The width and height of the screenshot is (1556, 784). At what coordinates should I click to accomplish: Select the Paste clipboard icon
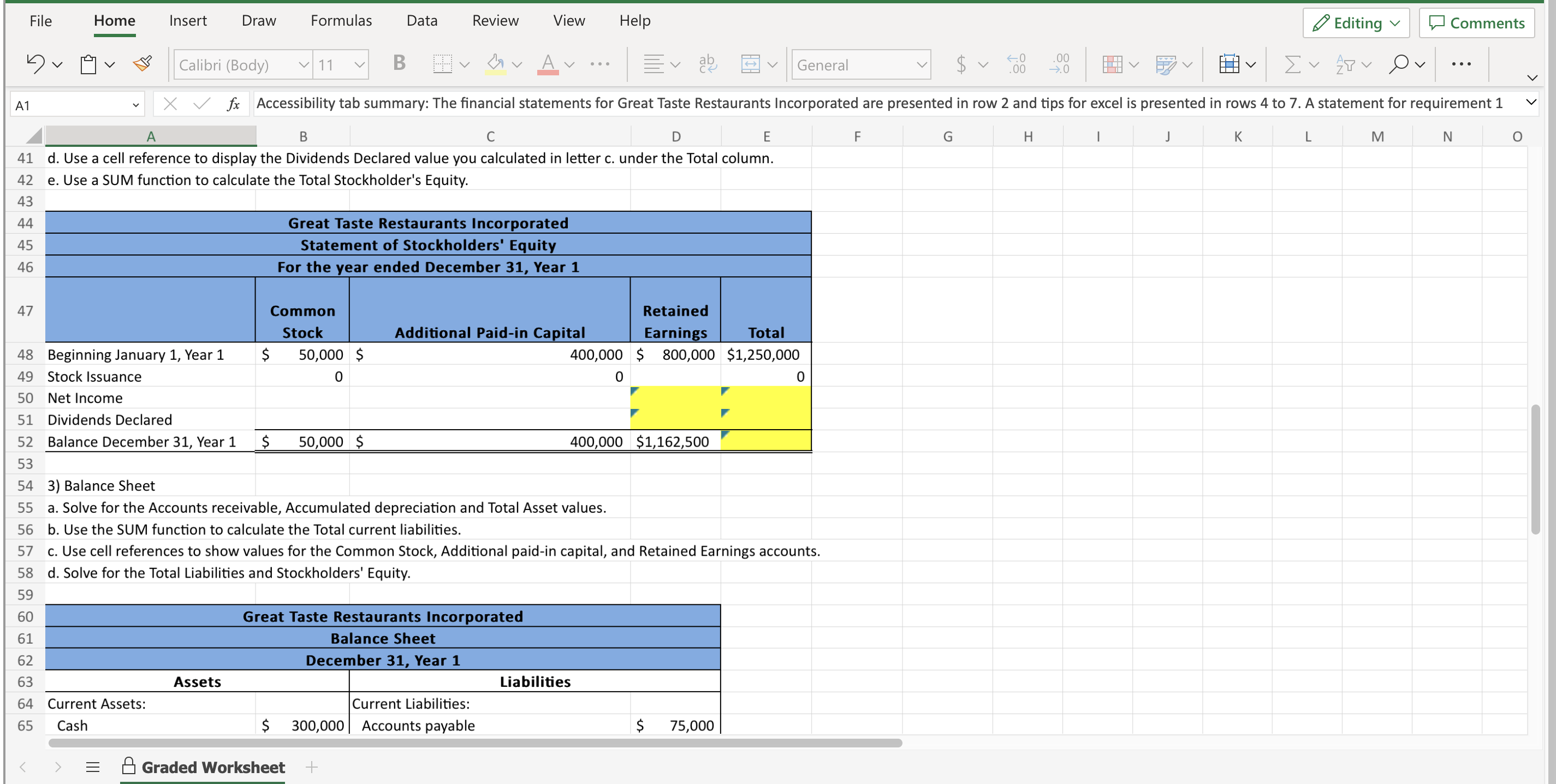(x=87, y=63)
